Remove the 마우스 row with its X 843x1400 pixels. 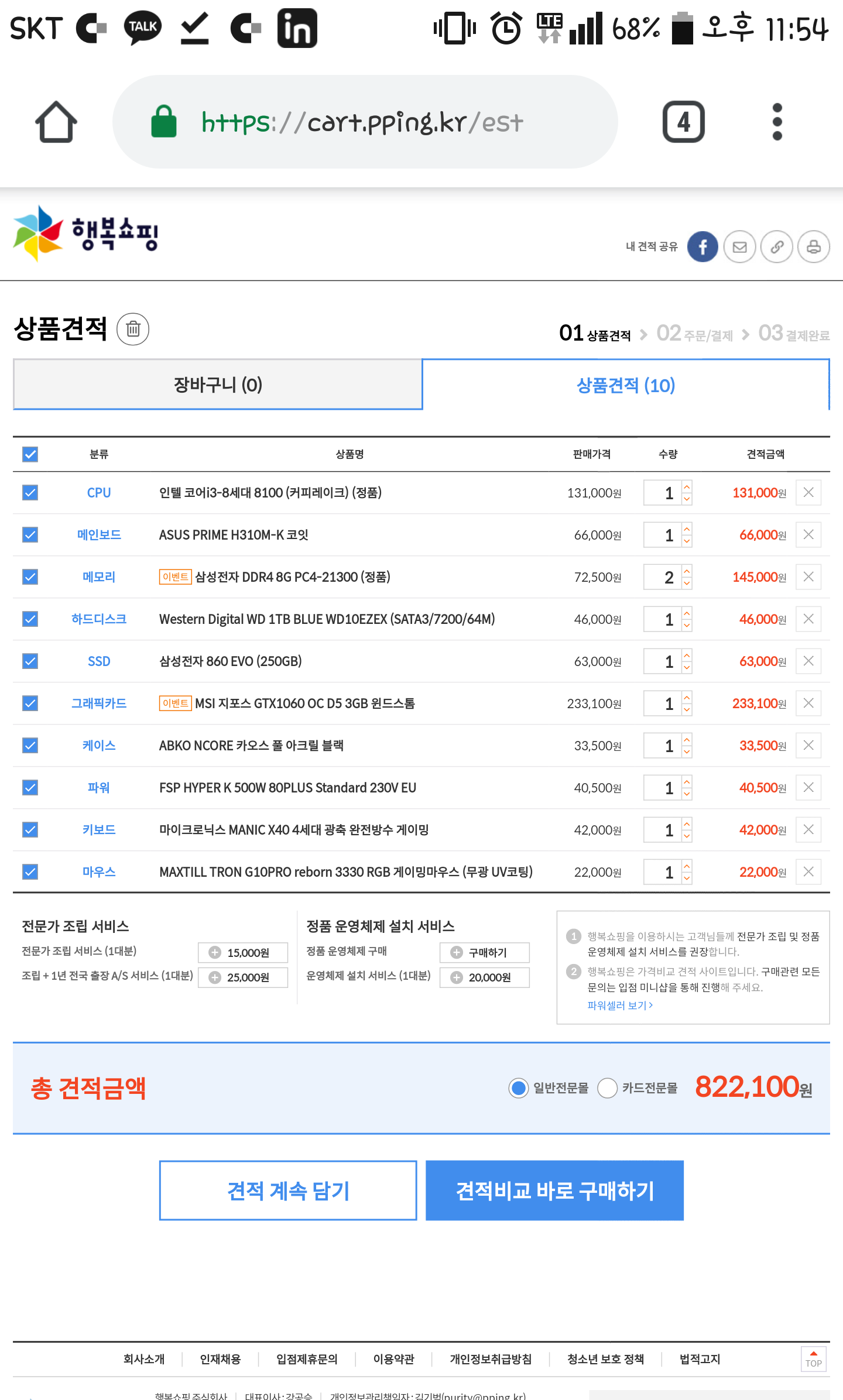coord(808,872)
